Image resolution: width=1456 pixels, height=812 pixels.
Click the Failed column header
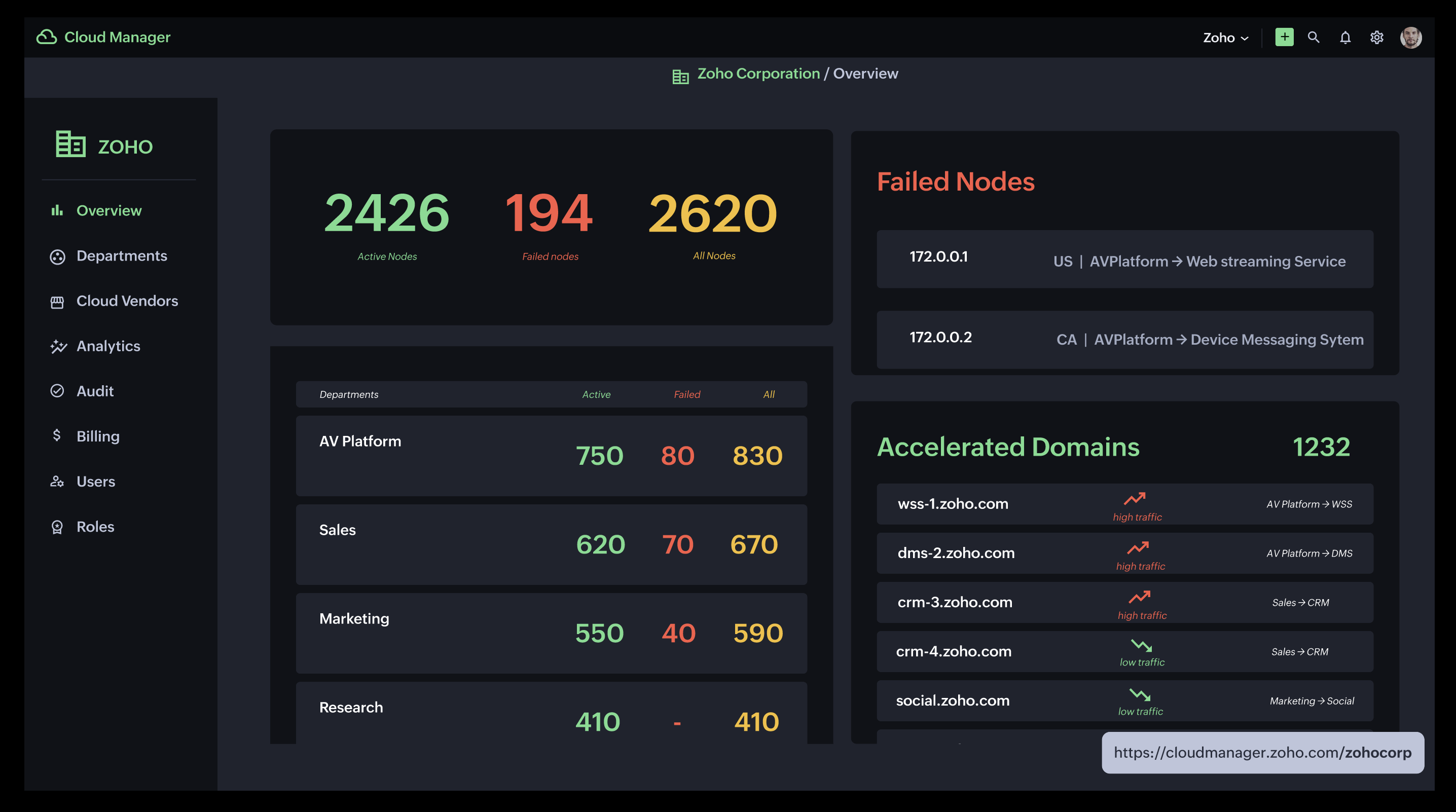[687, 394]
